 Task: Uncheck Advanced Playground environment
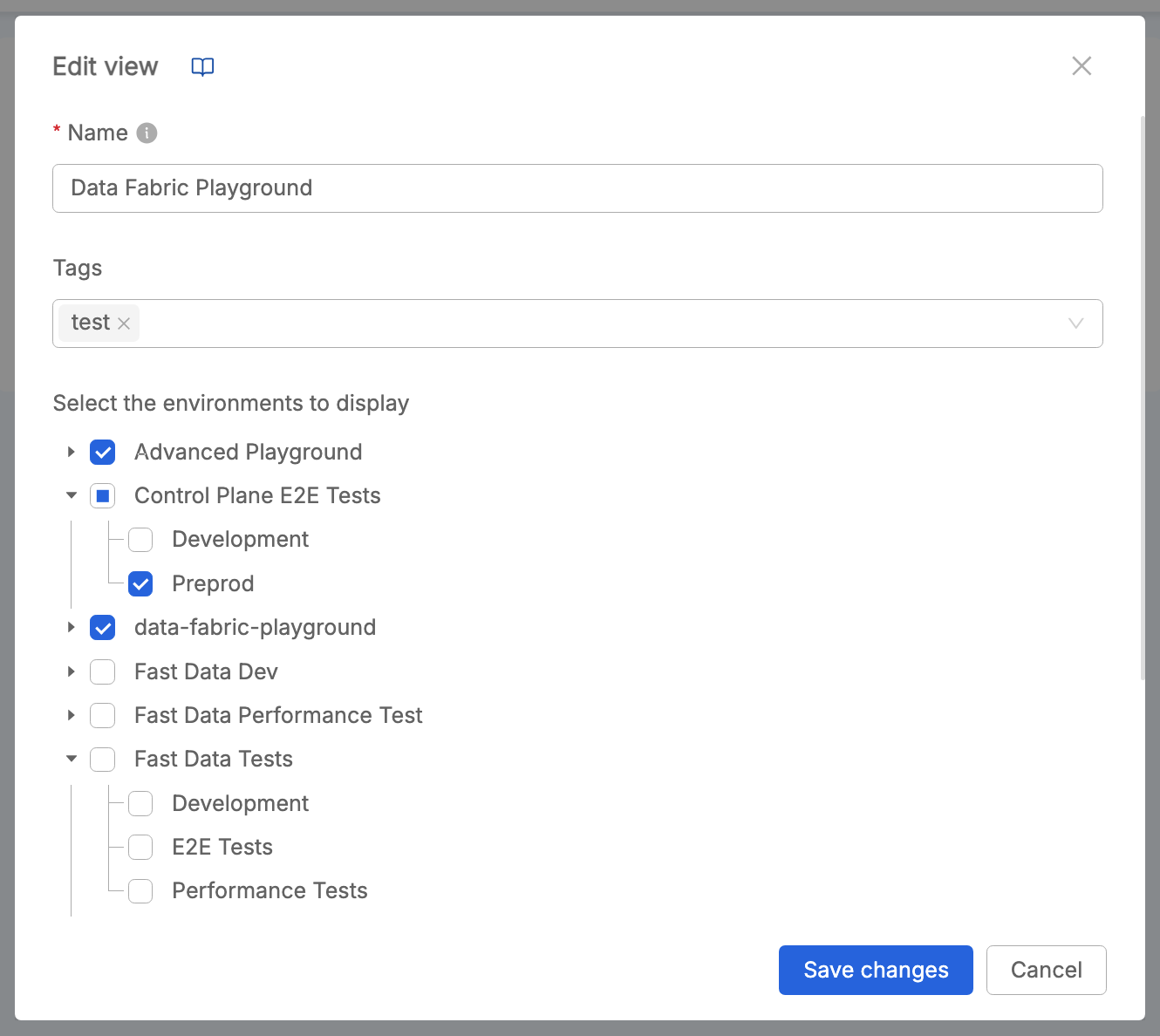click(102, 452)
